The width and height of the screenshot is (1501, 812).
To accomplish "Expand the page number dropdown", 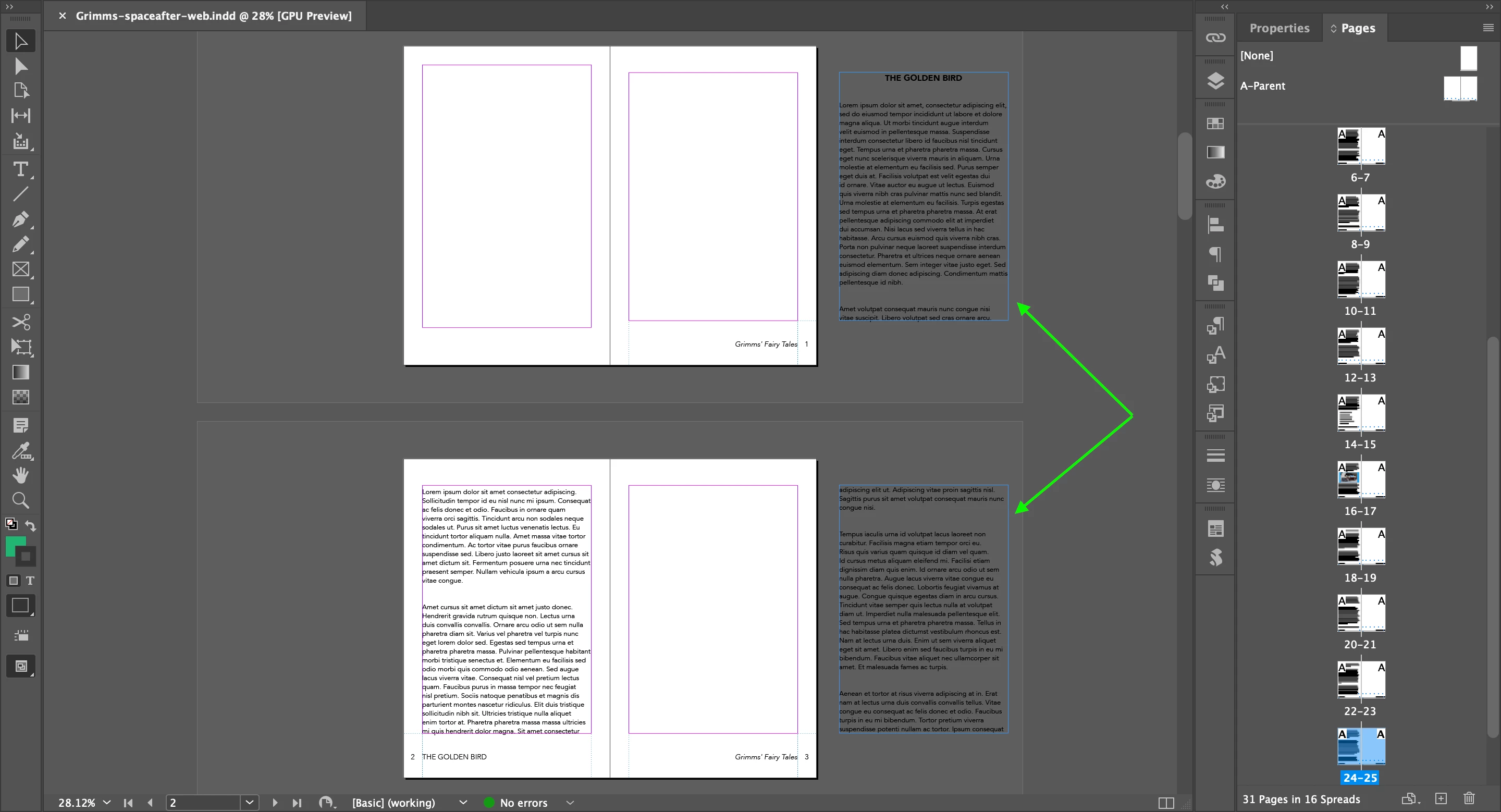I will coord(250,803).
